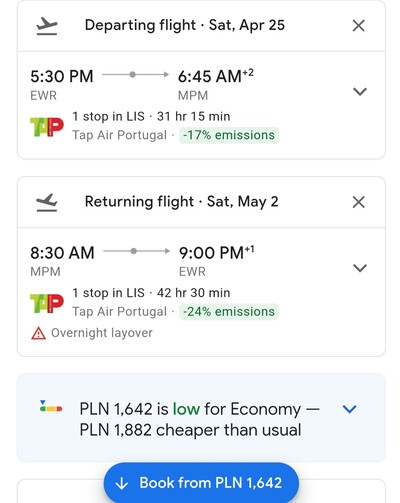Click the overnight layover warning triangle icon

click(38, 333)
